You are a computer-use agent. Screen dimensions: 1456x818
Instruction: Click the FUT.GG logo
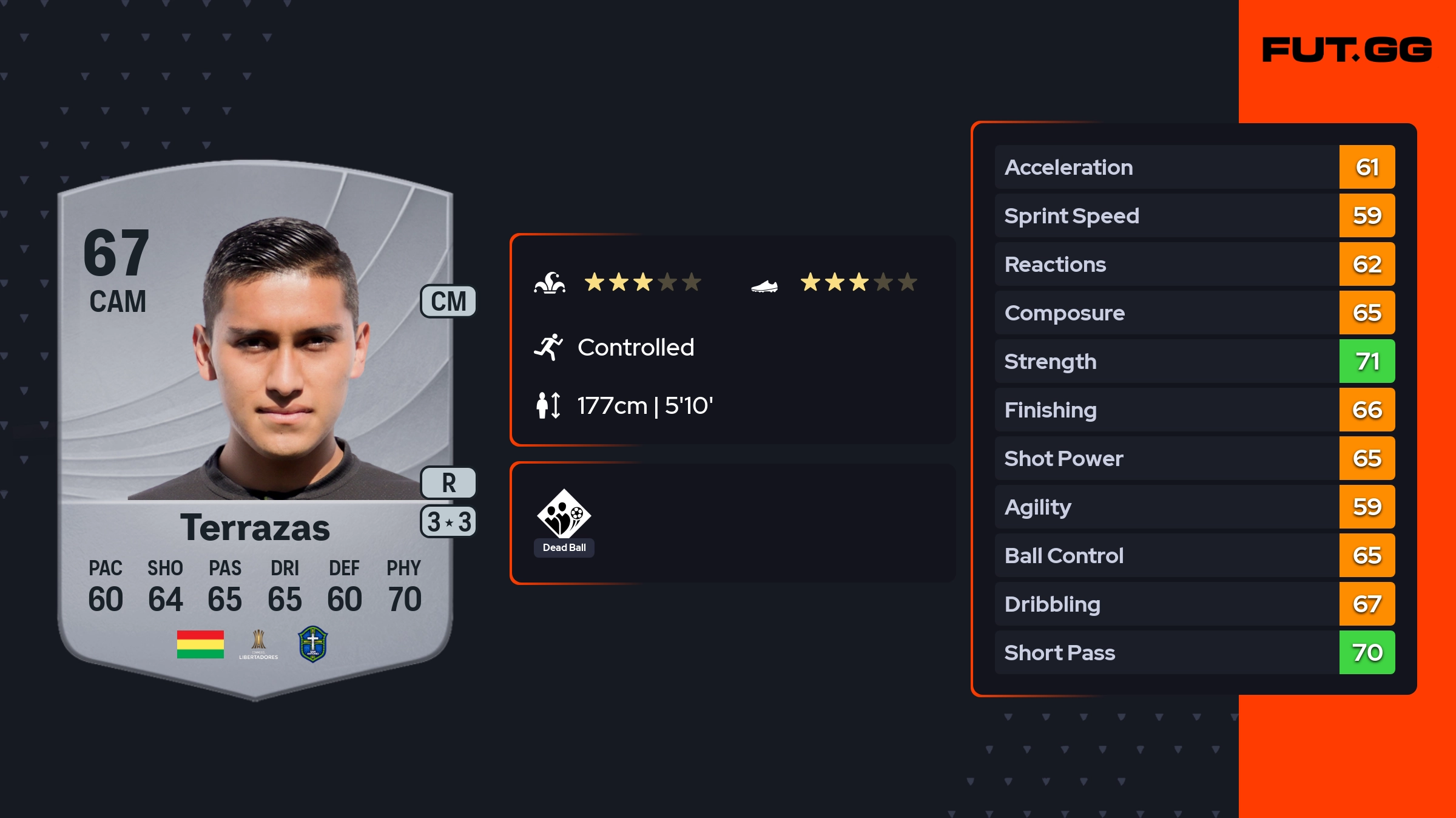[x=1347, y=50]
